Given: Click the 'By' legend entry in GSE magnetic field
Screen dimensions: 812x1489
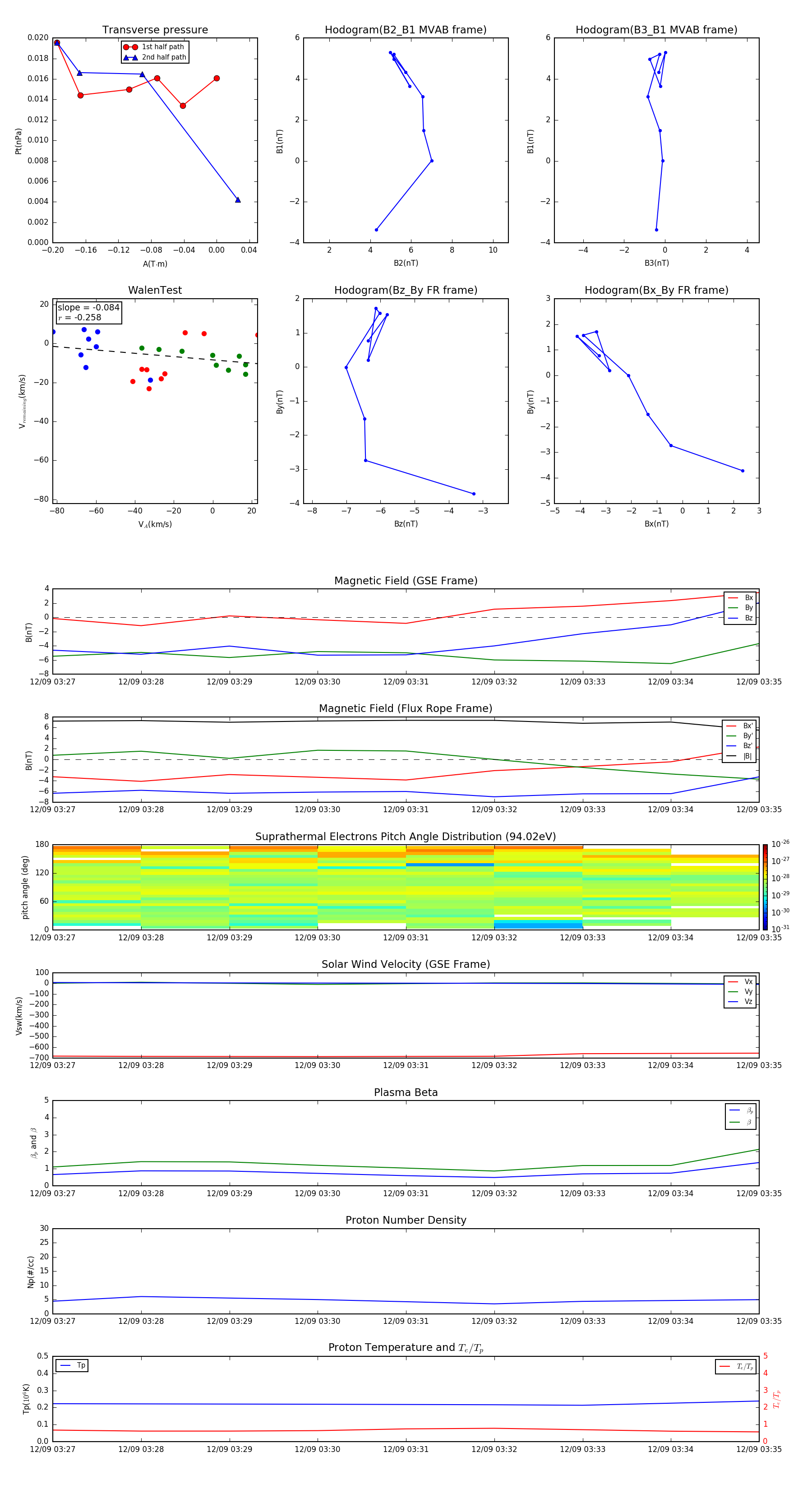Looking at the screenshot, I should (x=740, y=608).
